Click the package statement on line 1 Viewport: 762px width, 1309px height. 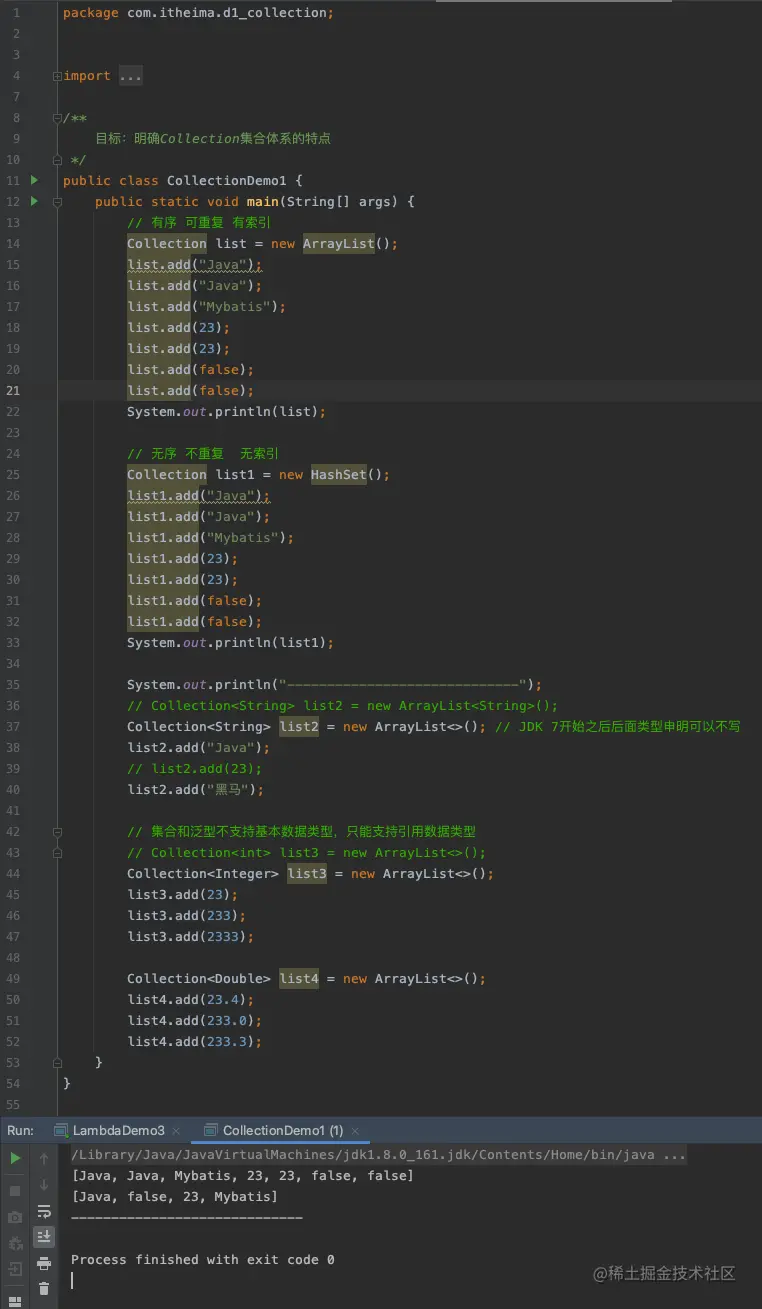click(198, 13)
